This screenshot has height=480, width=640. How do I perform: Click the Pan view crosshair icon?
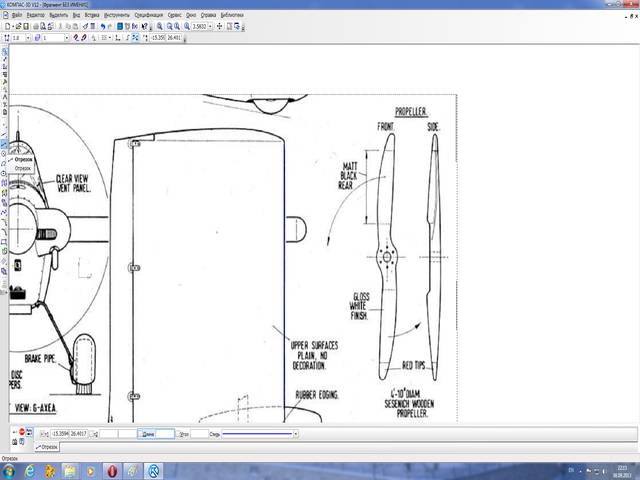click(x=219, y=26)
